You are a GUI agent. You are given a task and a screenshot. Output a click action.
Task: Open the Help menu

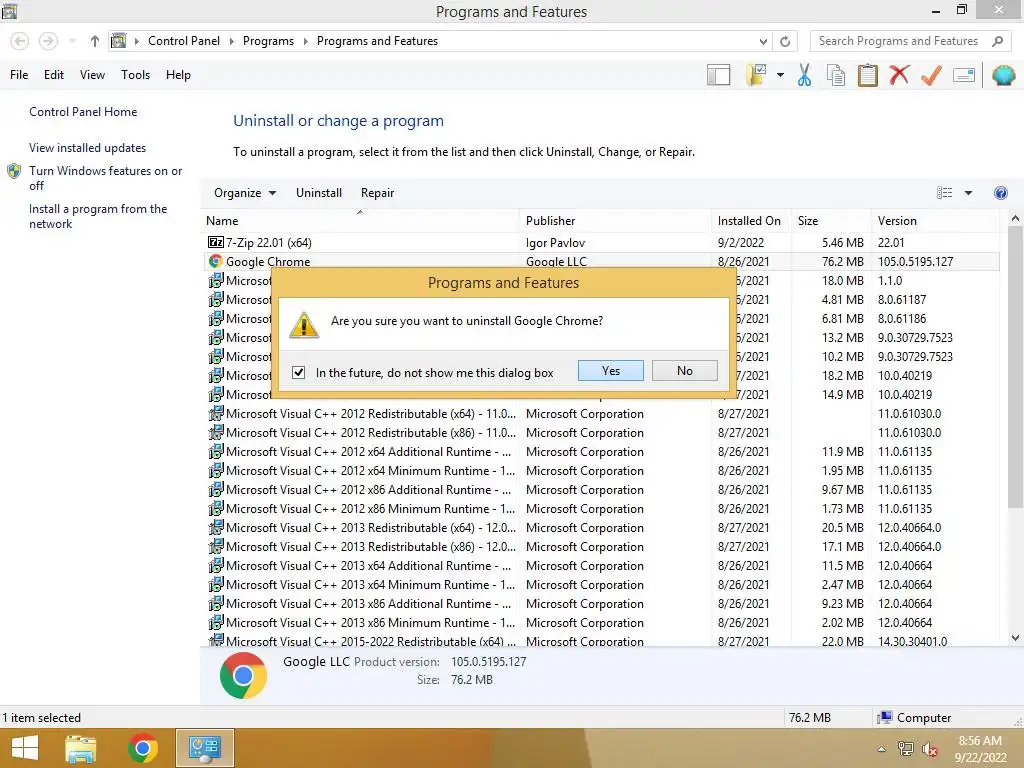click(178, 75)
